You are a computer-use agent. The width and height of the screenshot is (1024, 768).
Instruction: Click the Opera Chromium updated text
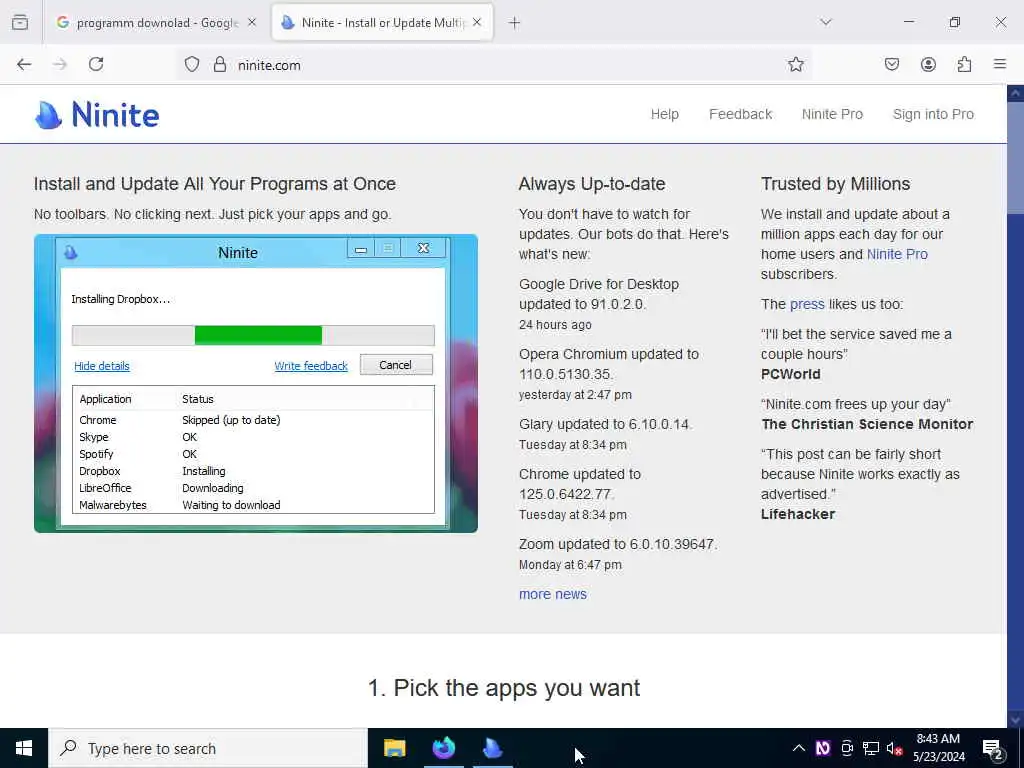(x=609, y=364)
